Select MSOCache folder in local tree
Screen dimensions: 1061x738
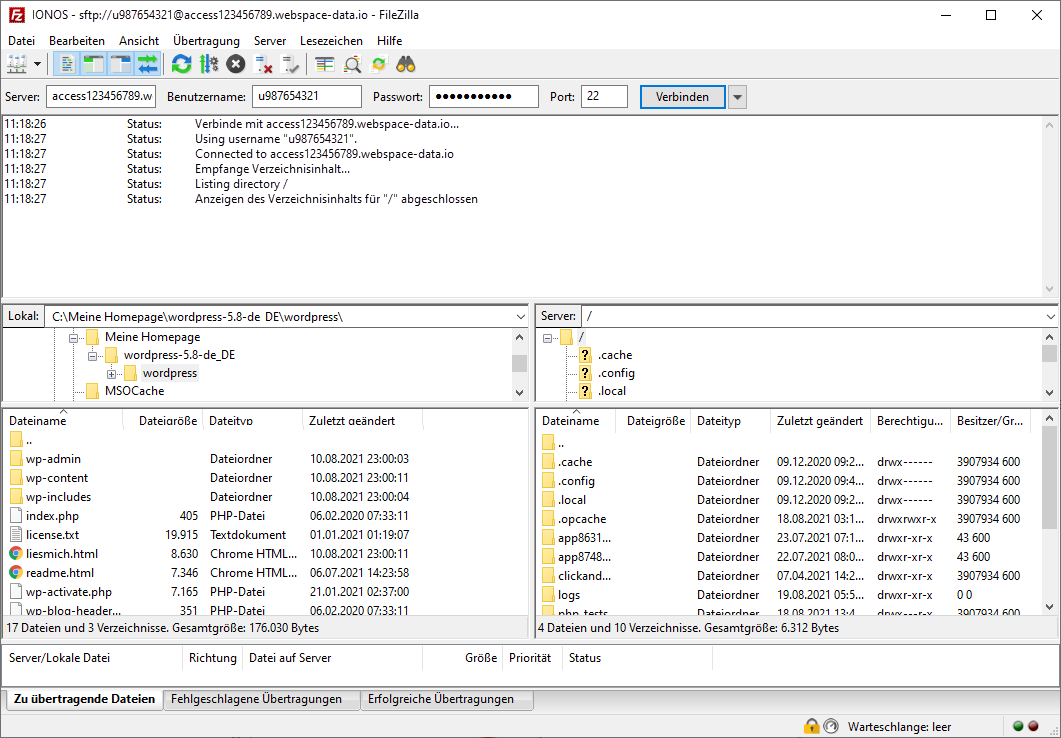134,391
